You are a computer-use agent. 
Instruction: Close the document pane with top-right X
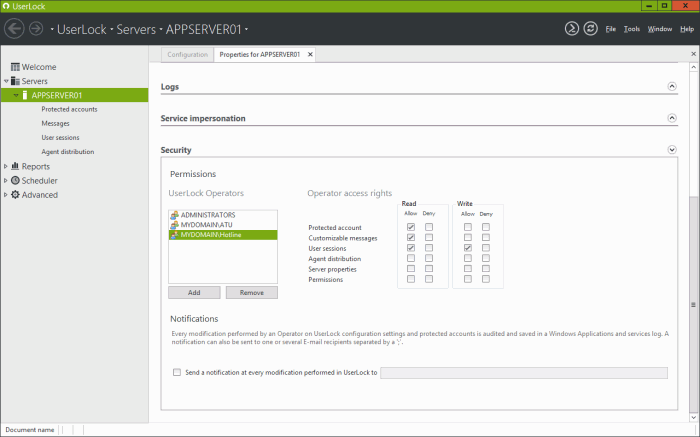point(693,54)
